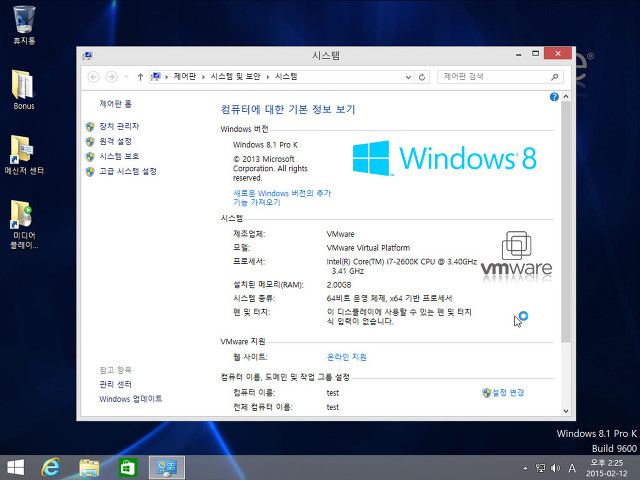Open the 메신저 센터 desktop shortcut
Viewport: 640px width, 480px height.
pos(24,154)
